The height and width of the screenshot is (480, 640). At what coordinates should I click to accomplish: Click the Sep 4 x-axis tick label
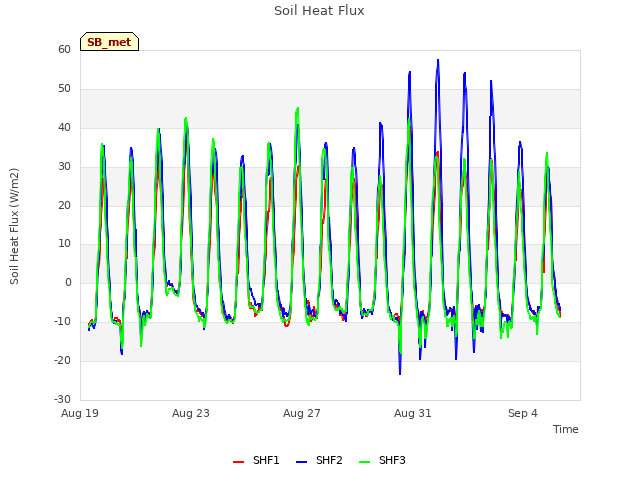pyautogui.click(x=523, y=413)
